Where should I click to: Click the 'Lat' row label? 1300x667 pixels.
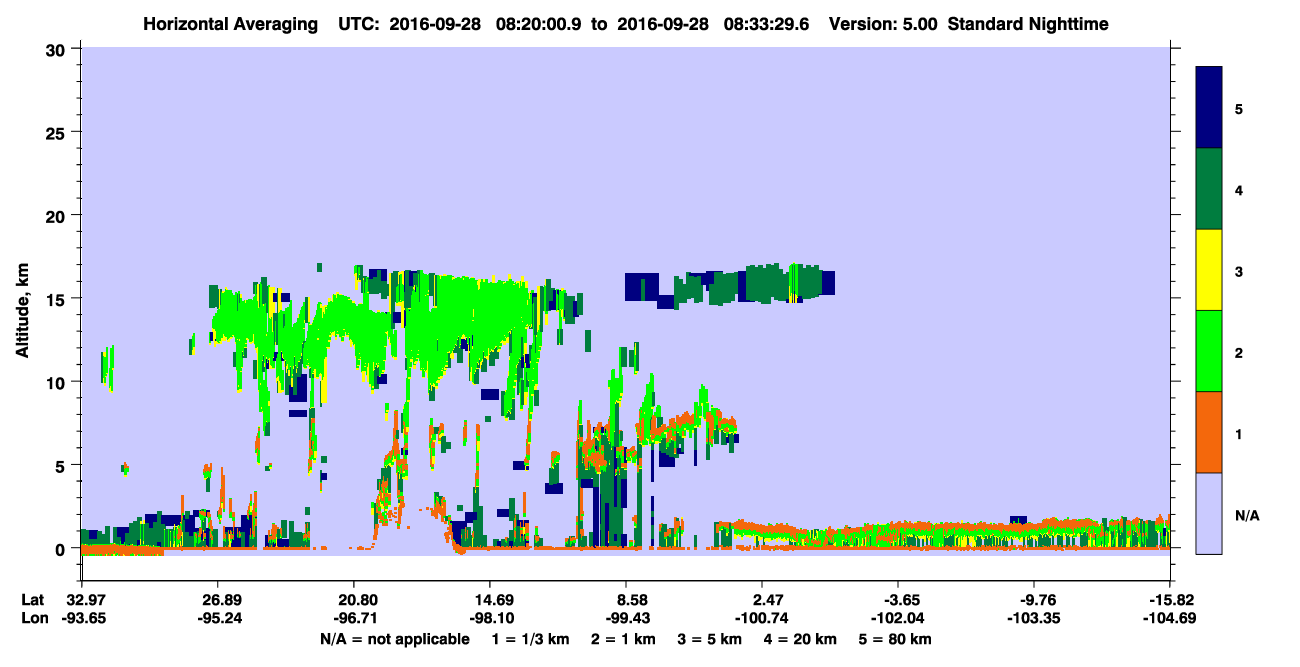point(32,600)
